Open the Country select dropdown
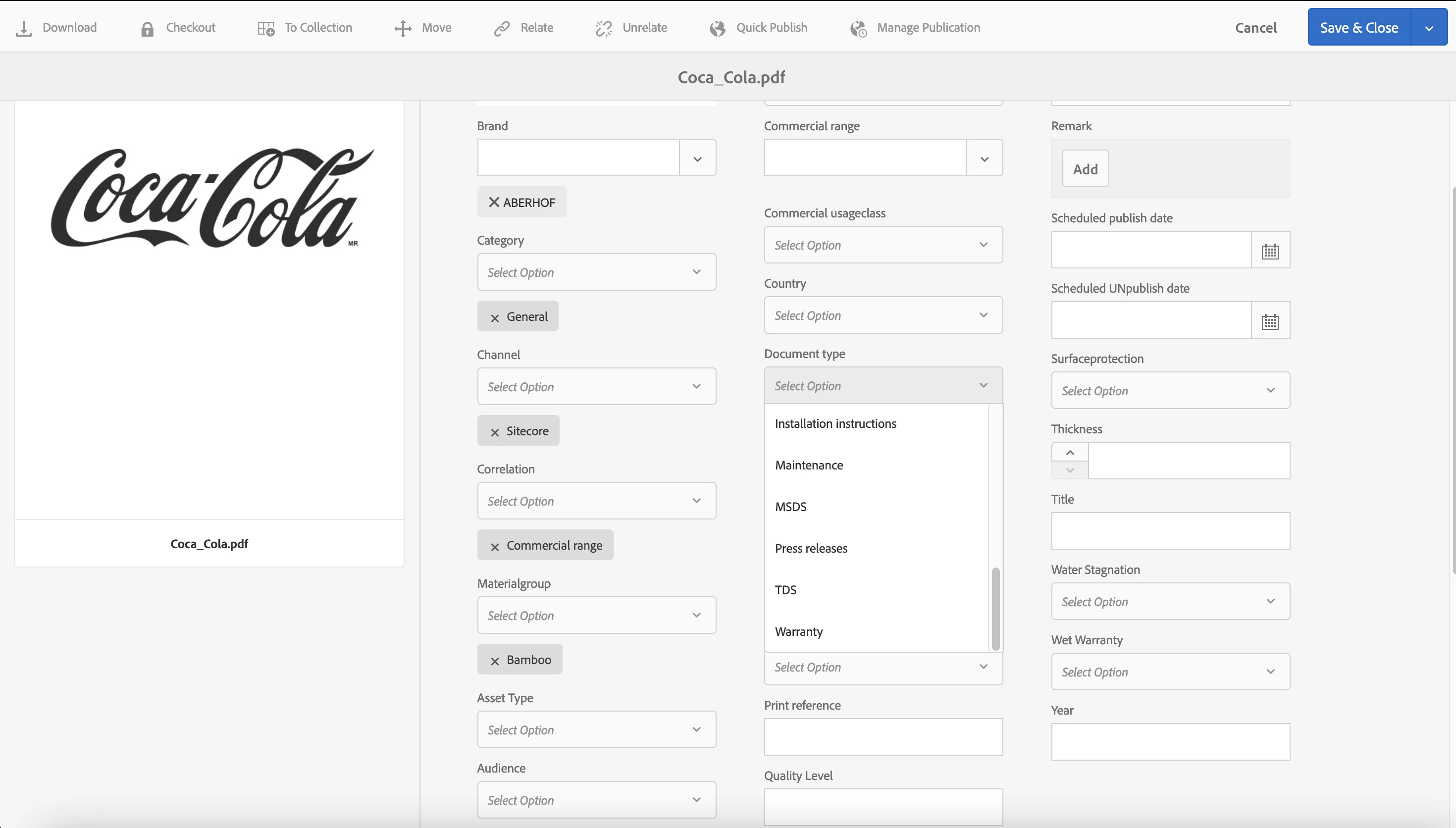 click(883, 315)
